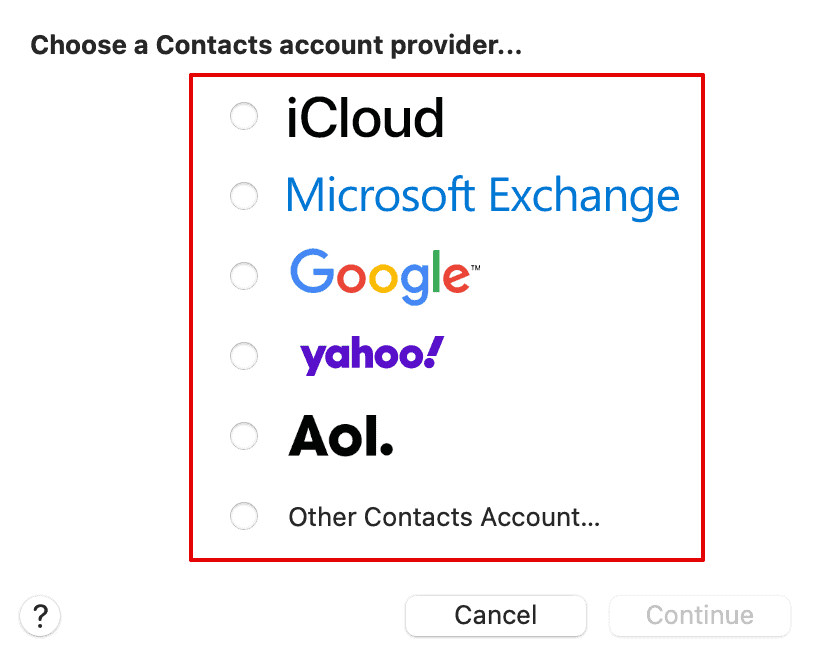Click the trademark symbol beside the Google logo

[x=476, y=269]
